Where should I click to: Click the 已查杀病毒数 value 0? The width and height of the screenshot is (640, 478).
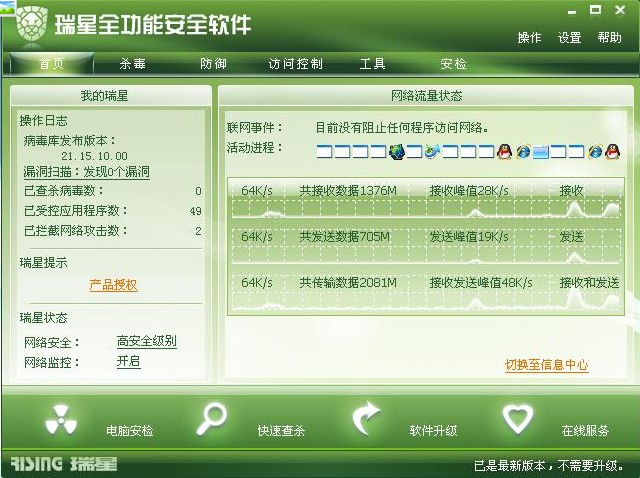pyautogui.click(x=198, y=191)
